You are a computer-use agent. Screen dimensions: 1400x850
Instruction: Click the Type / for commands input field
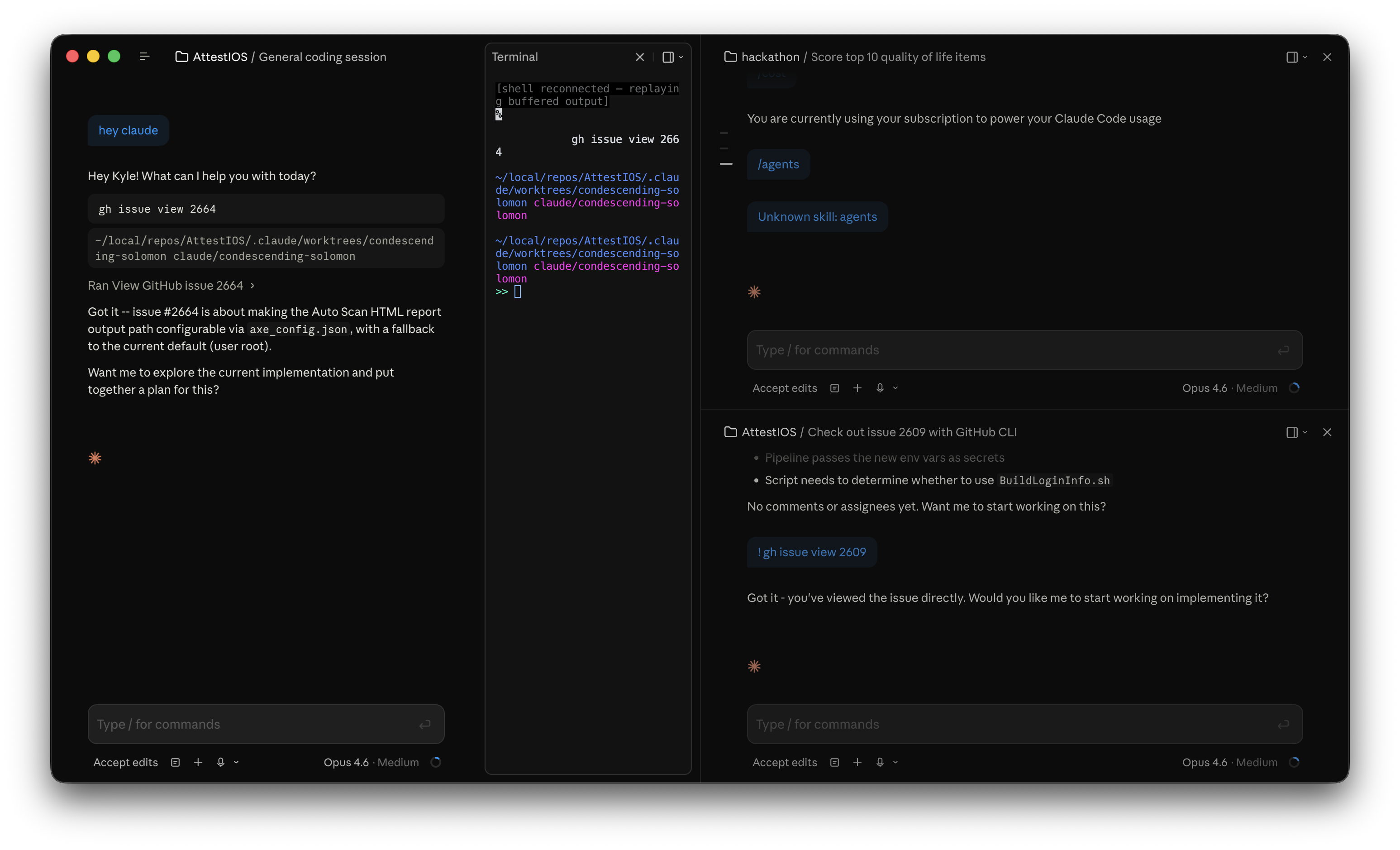pyautogui.click(x=265, y=724)
